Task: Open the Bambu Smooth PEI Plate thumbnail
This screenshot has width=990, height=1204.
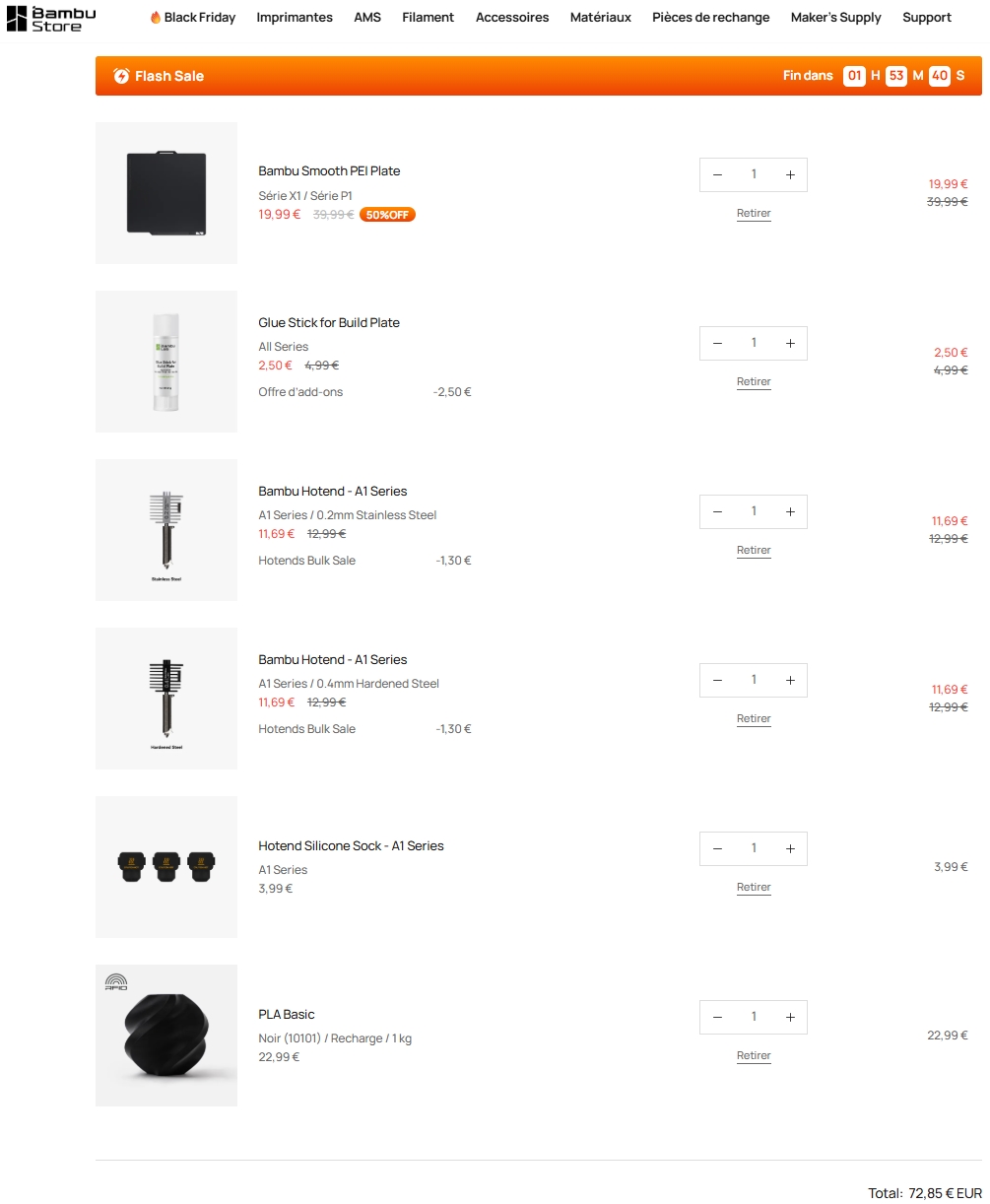Action: point(166,193)
